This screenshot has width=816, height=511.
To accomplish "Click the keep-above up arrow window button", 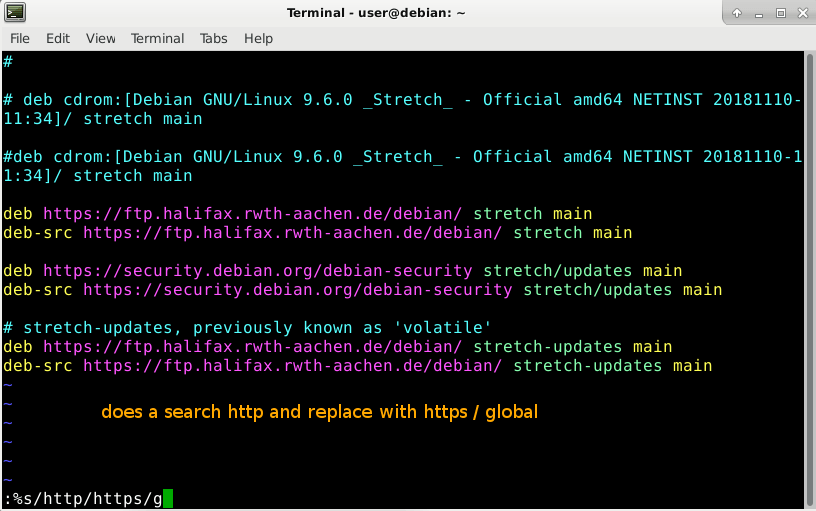I will pyautogui.click(x=737, y=13).
